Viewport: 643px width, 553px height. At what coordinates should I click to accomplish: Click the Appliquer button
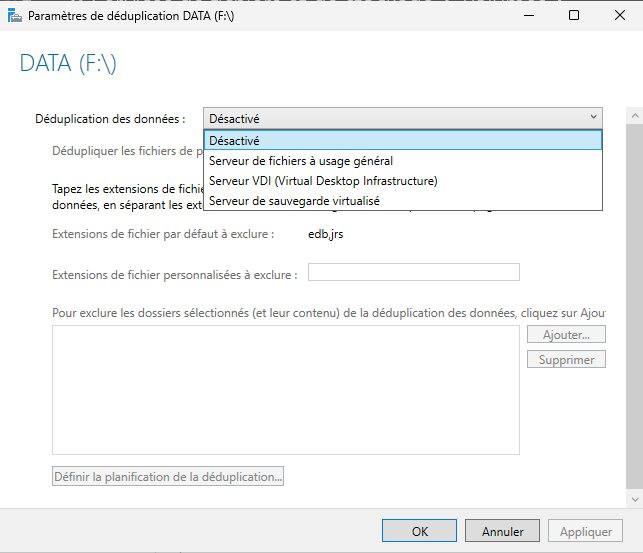click(x=586, y=531)
